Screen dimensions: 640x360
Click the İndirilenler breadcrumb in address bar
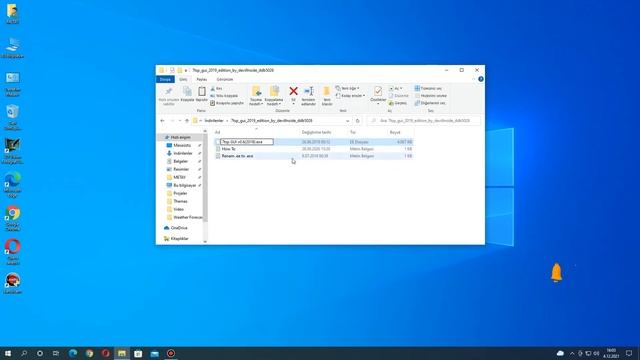(x=214, y=121)
